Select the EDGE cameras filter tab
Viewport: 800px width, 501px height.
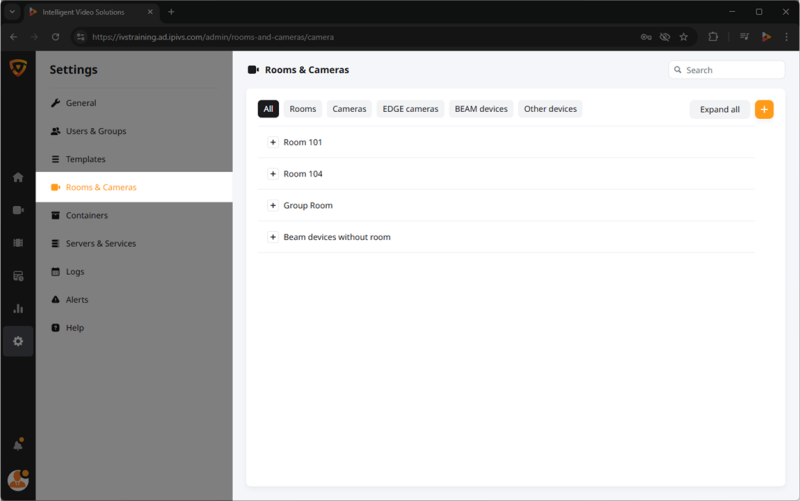(x=410, y=109)
